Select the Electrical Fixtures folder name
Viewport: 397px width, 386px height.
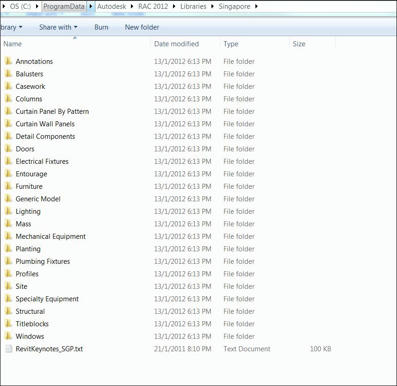tap(42, 161)
